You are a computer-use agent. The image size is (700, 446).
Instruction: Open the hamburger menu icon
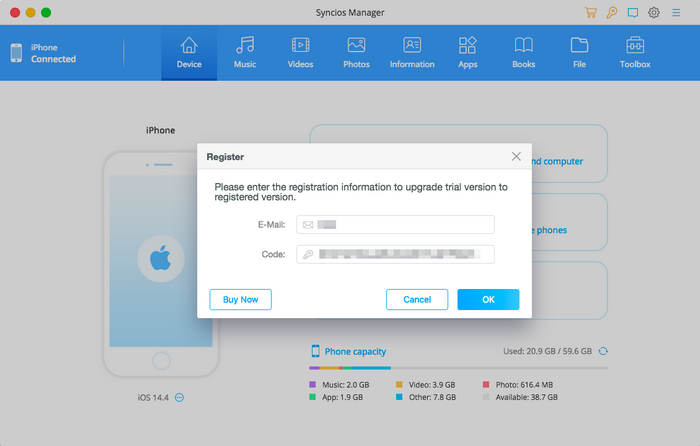(676, 13)
